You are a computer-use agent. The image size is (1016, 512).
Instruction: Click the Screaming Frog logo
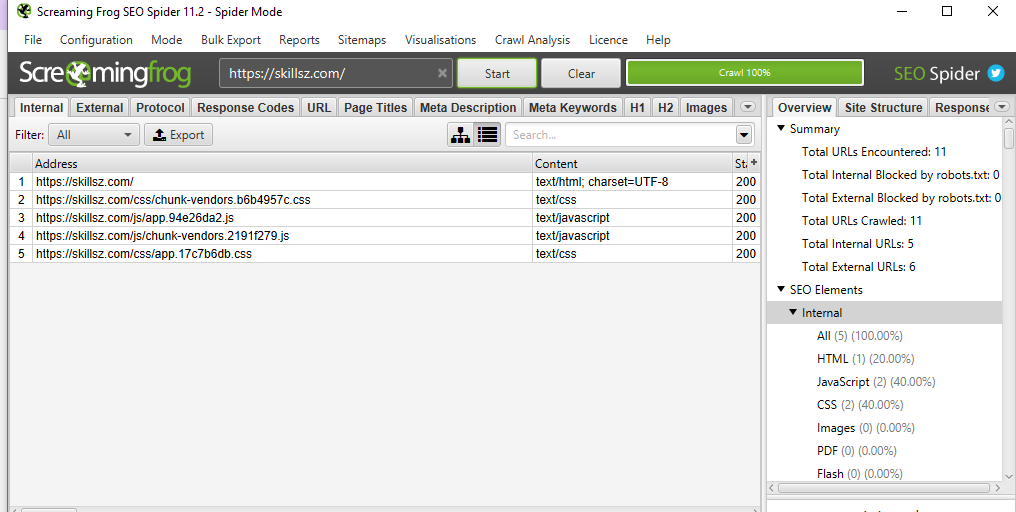tap(105, 73)
